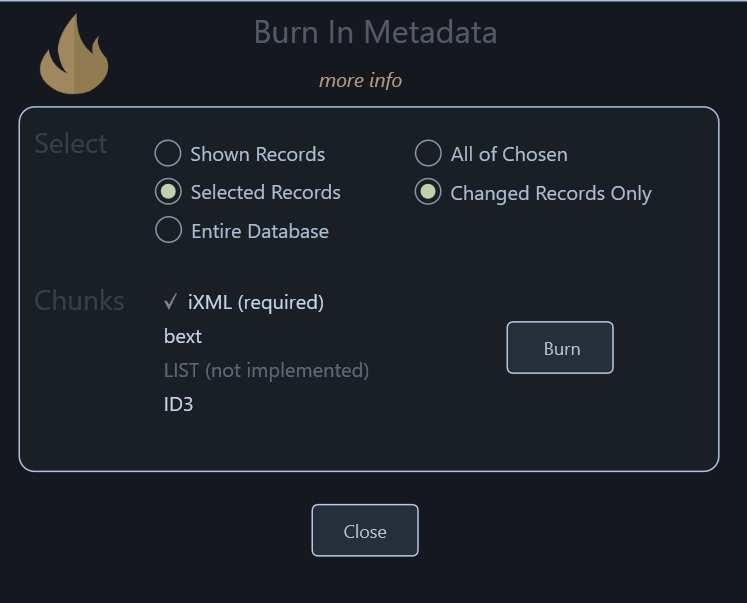Screen dimensions: 747x603
Task: Click the golden flame logo icon
Action: (74, 54)
